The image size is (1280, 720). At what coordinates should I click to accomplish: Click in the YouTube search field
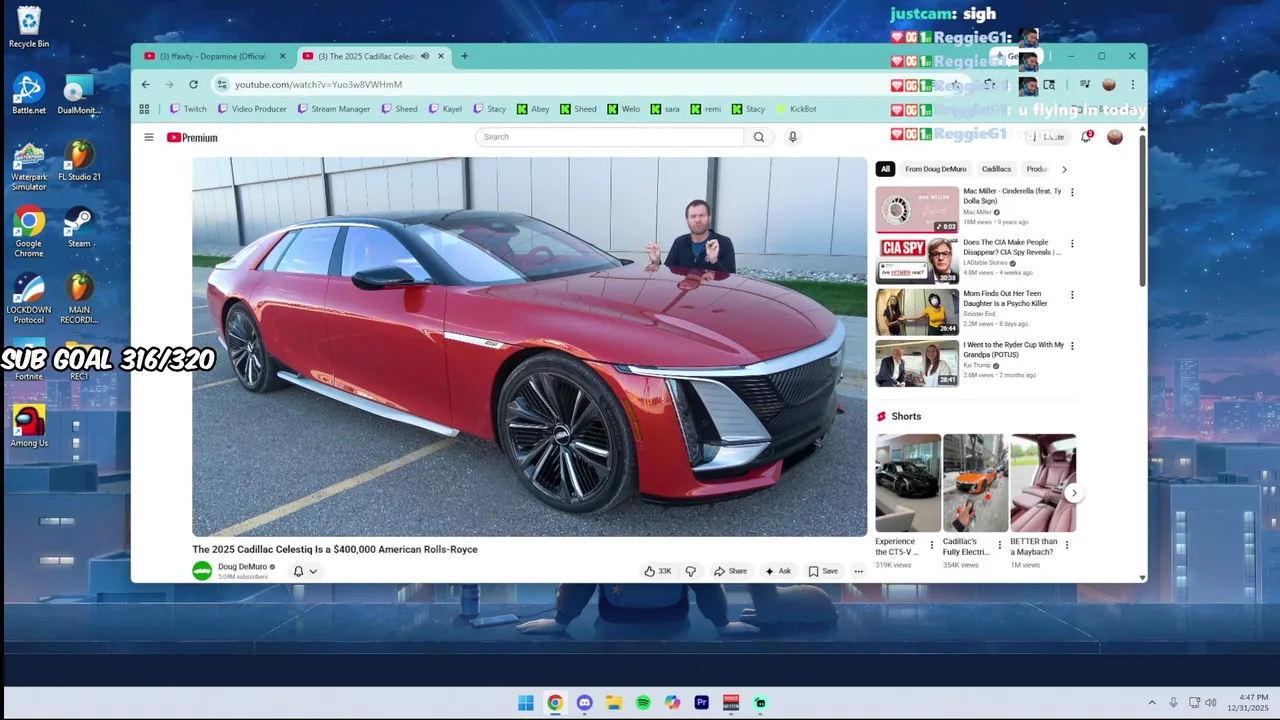pyautogui.click(x=610, y=137)
